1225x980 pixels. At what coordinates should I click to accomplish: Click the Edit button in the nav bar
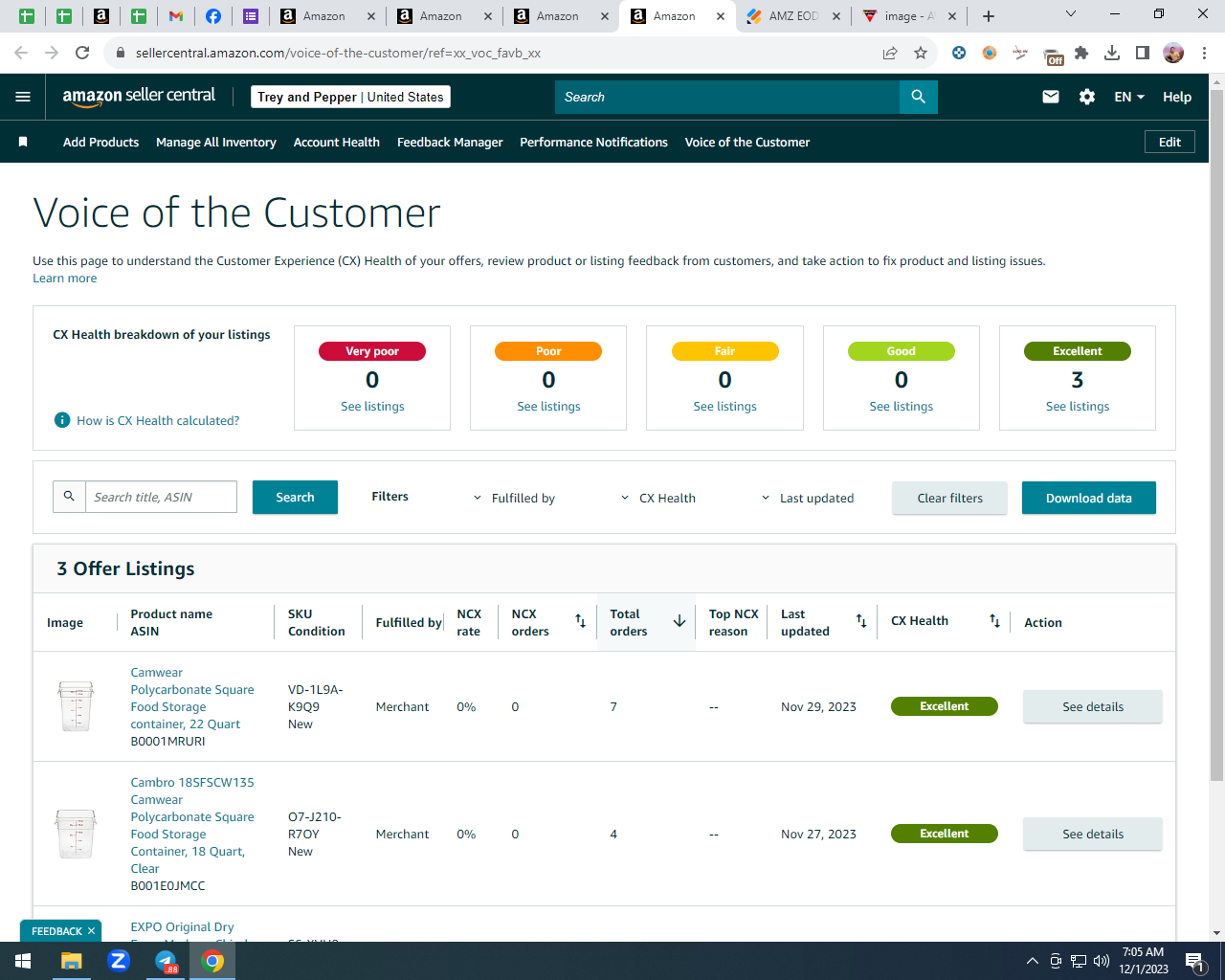(x=1169, y=142)
